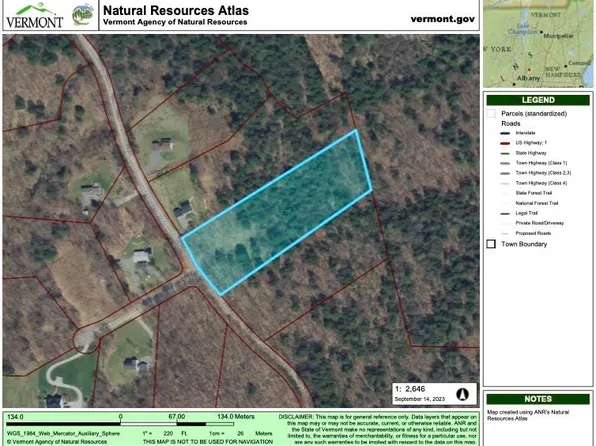Click the Town Highway (Class 2,3) line symbol
Viewport: 596px width, 446px height.
505,173
